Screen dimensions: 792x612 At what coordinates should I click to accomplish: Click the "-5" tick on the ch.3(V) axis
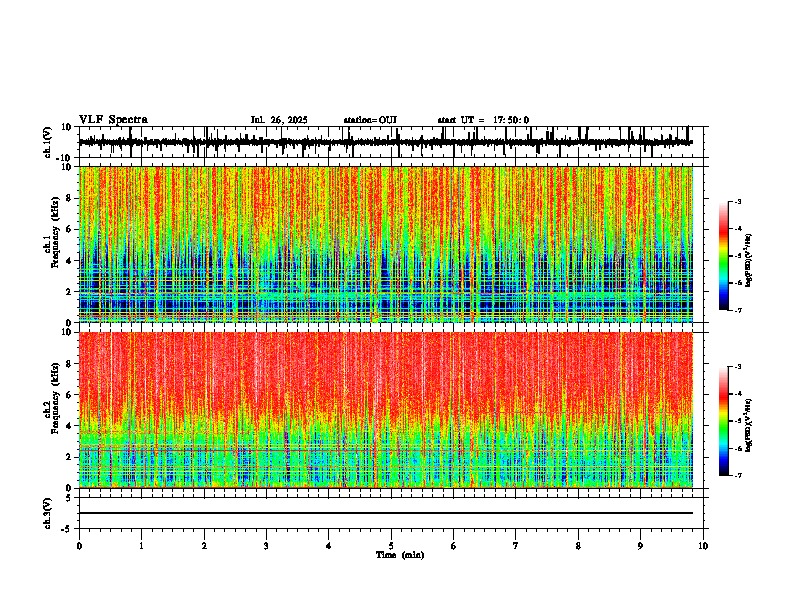(67, 529)
